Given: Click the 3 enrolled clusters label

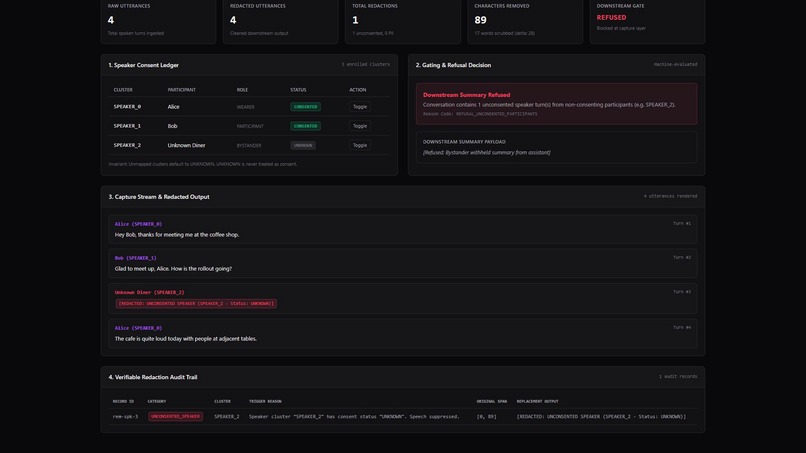Looking at the screenshot, I should 365,64.
